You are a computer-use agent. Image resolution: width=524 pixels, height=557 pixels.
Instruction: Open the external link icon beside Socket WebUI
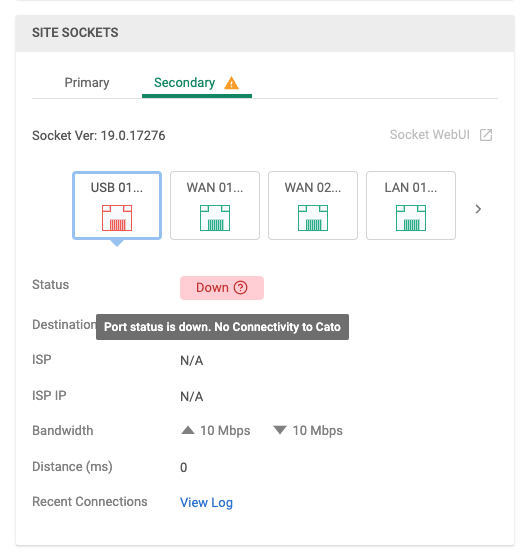pos(486,135)
